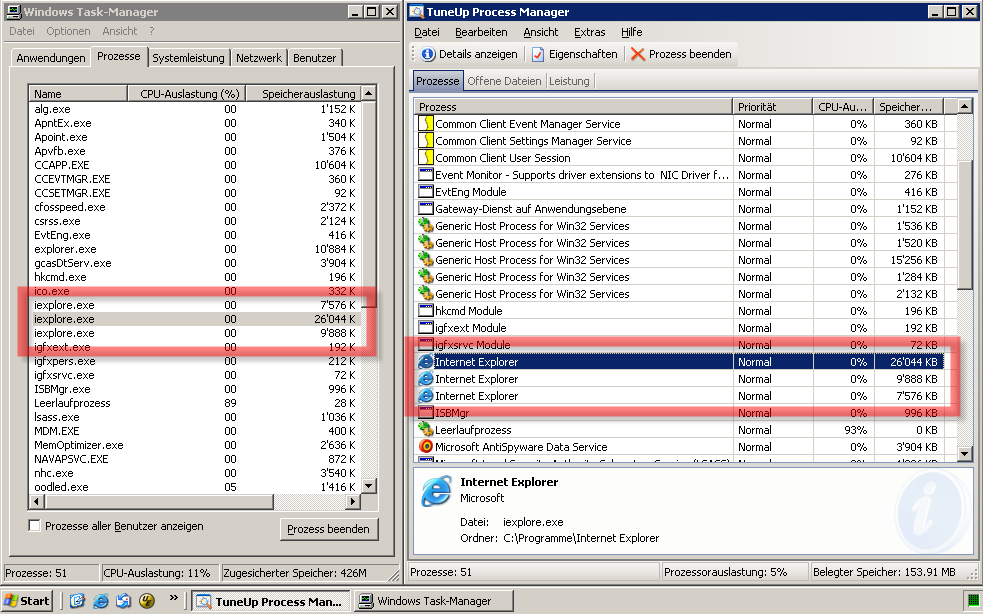Select oodled.exe process row

[195, 487]
